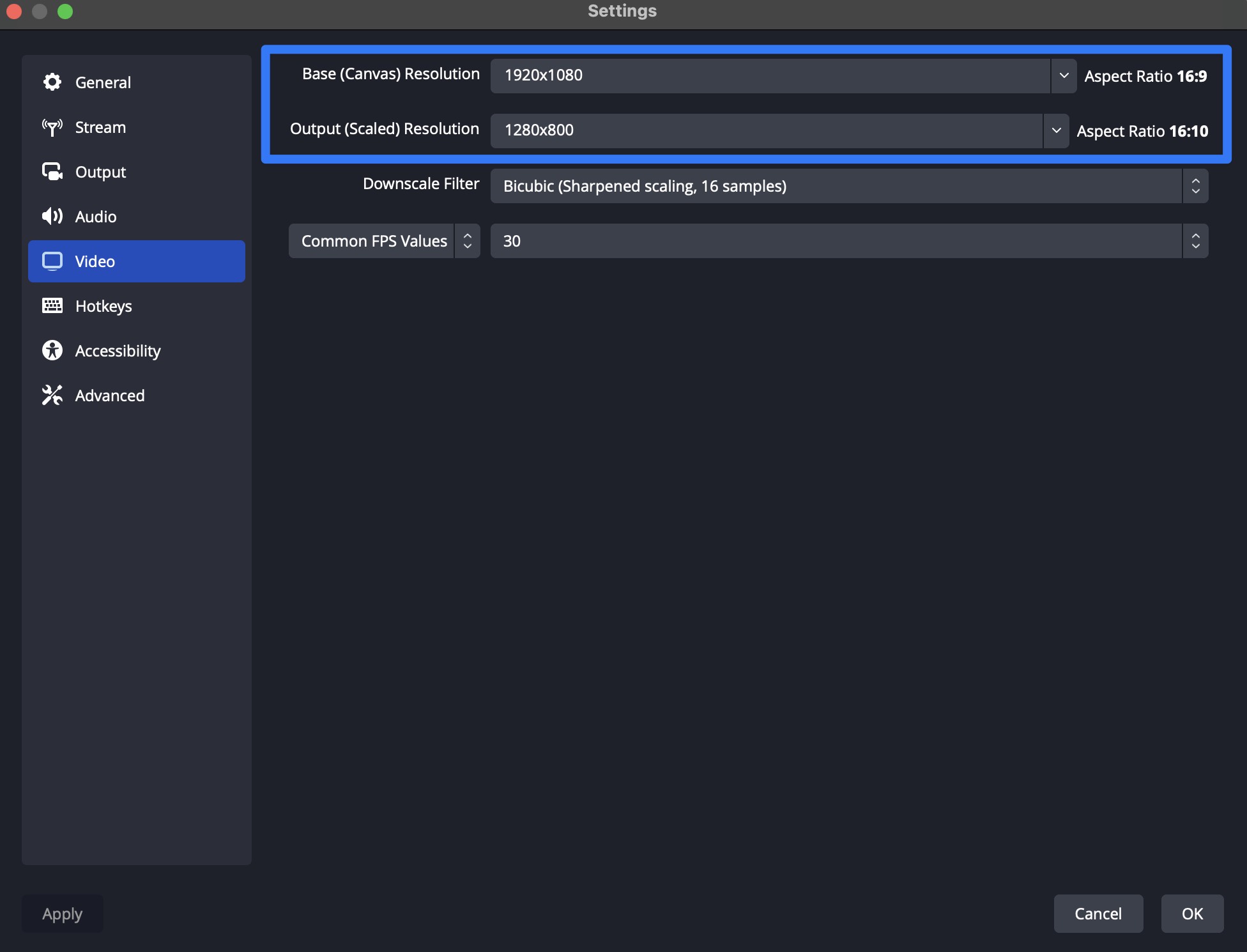Click the Video monitor icon
Image resolution: width=1247 pixels, height=952 pixels.
coord(52,261)
